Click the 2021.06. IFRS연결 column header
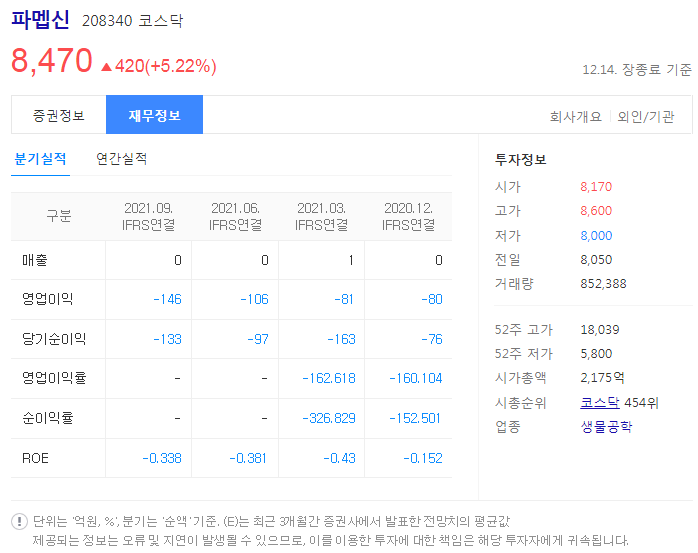Screen dimensions: 698x553 coord(235,216)
